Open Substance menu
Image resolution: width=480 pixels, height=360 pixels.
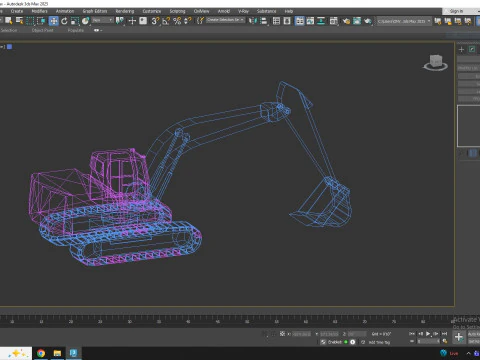point(266,11)
